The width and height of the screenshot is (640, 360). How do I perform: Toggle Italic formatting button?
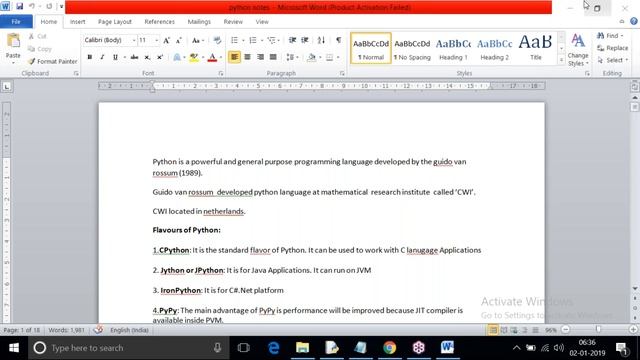(x=102, y=57)
